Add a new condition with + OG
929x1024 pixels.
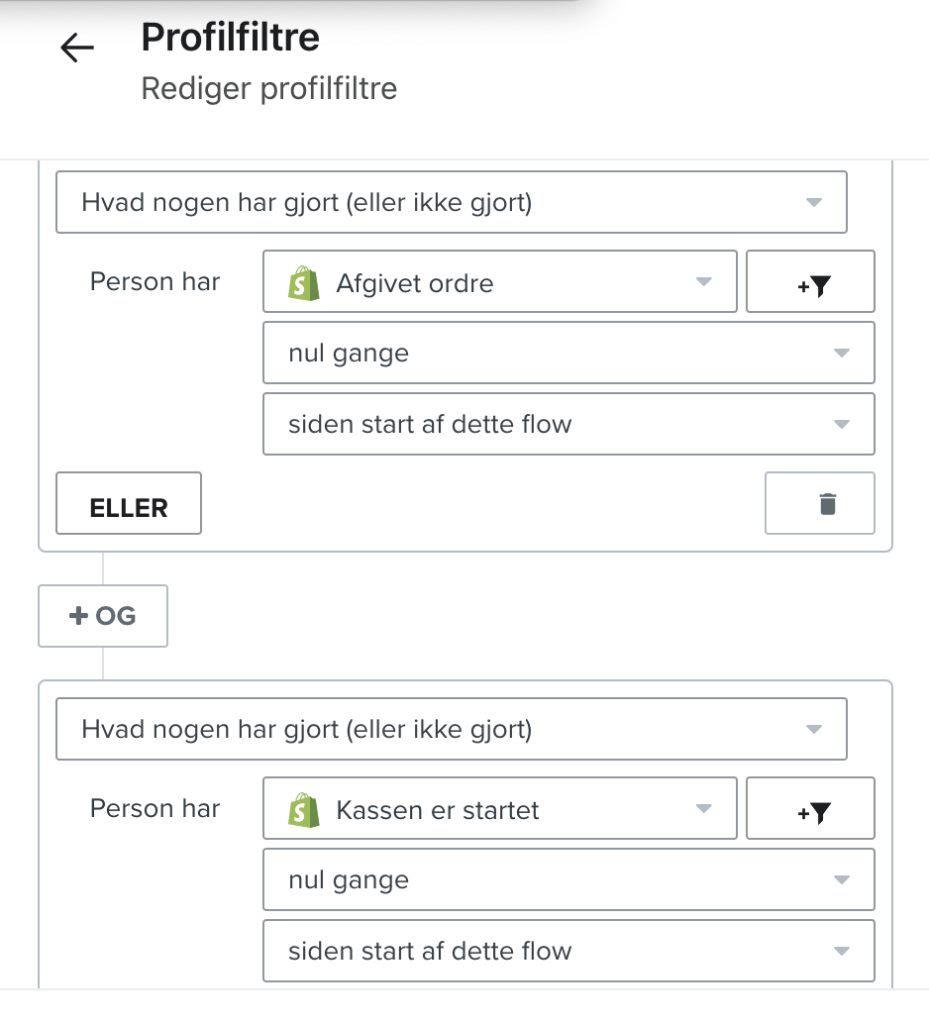[x=103, y=616]
